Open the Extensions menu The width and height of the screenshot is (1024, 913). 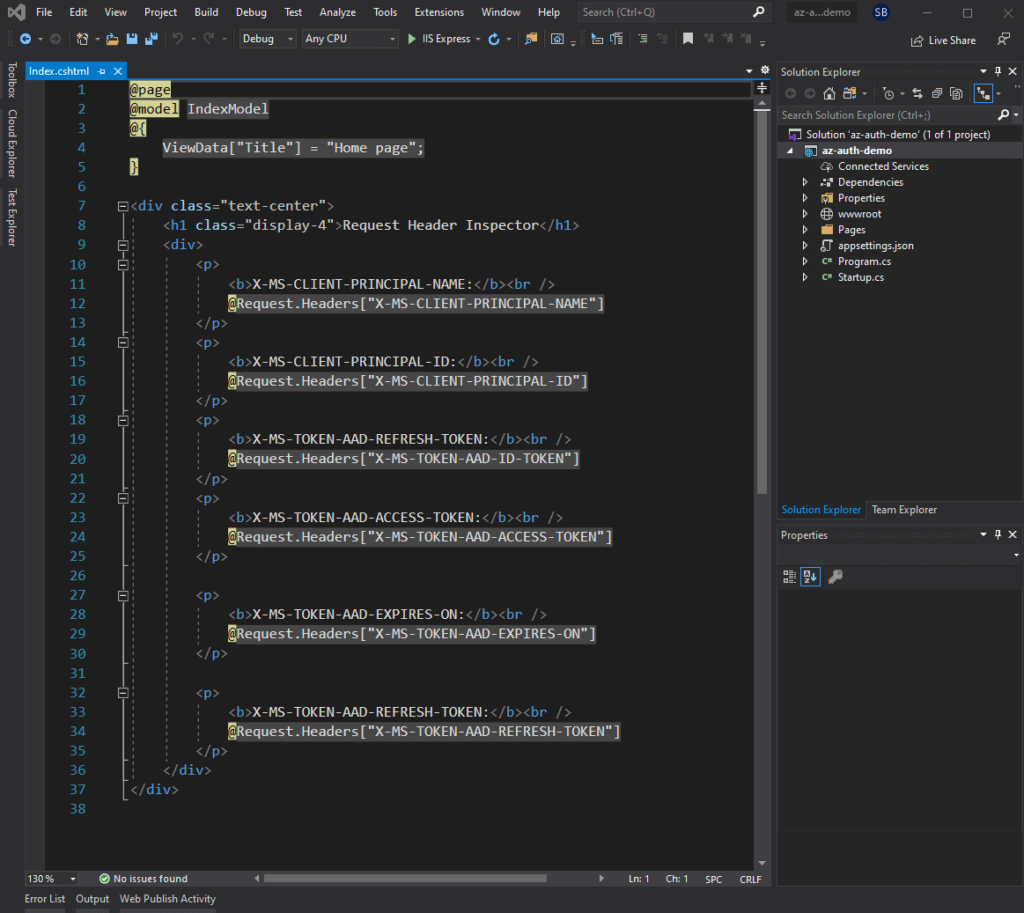click(439, 12)
